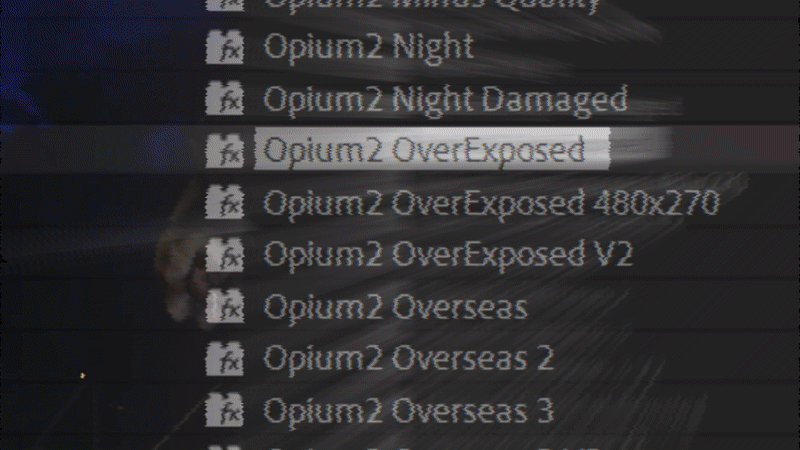Select the Opium2 Night preset

(368, 47)
